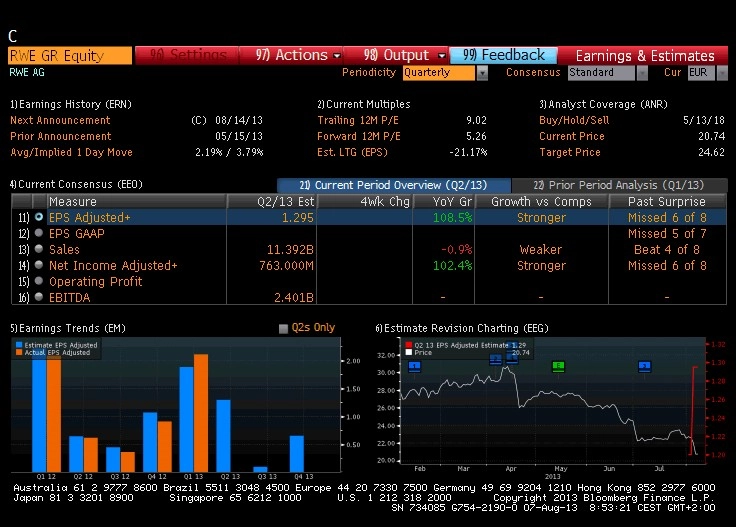Screen dimensions: 736x527
Task: Open 4) Current Consensus (EEO) link
Action: pos(76,184)
